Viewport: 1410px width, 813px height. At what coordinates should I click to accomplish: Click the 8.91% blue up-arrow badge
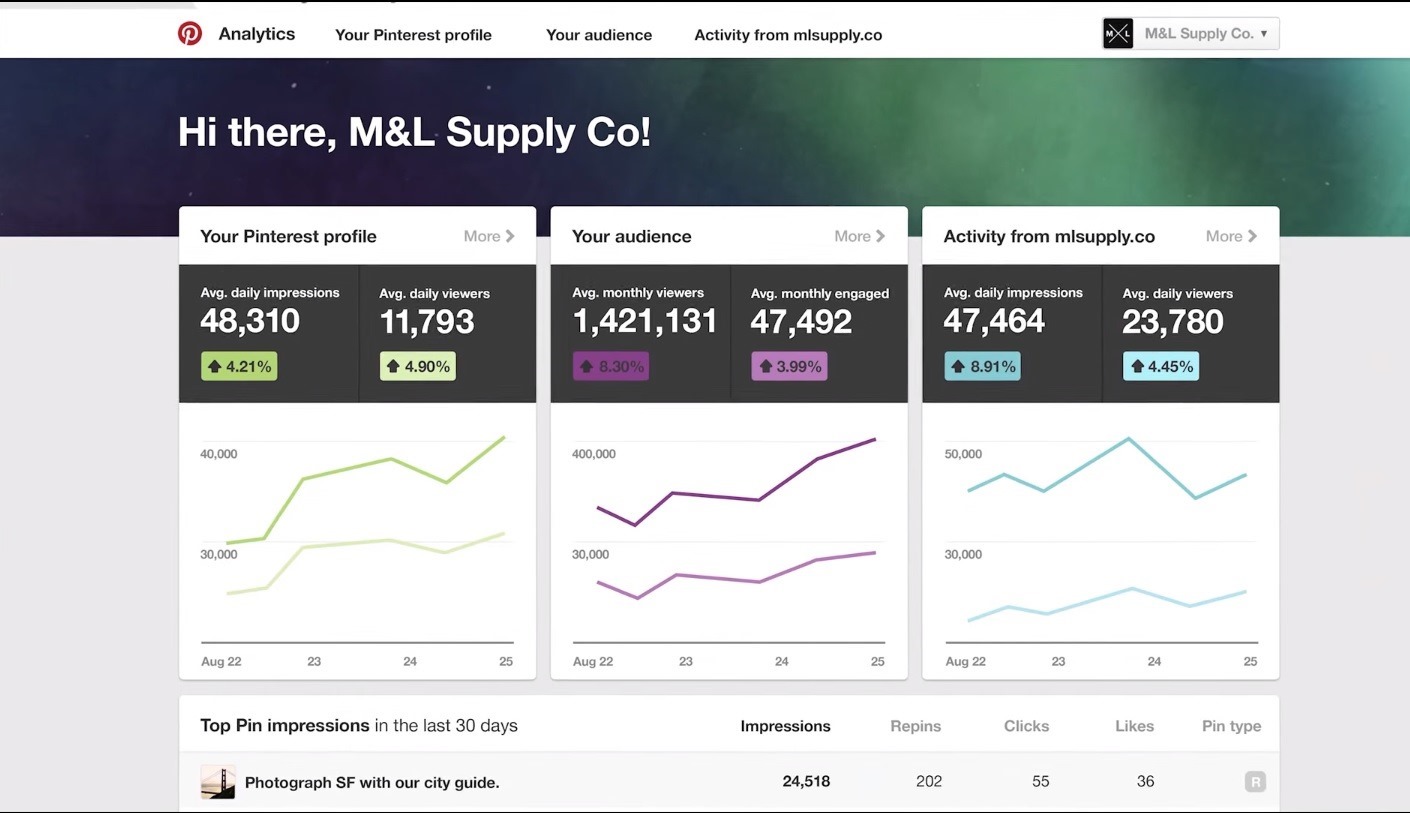(982, 367)
